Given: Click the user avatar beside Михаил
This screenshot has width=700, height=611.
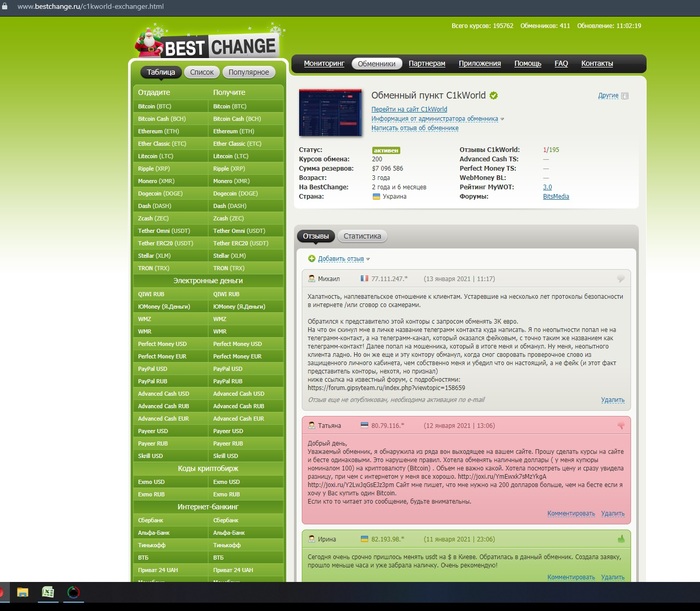Looking at the screenshot, I should (x=312, y=278).
